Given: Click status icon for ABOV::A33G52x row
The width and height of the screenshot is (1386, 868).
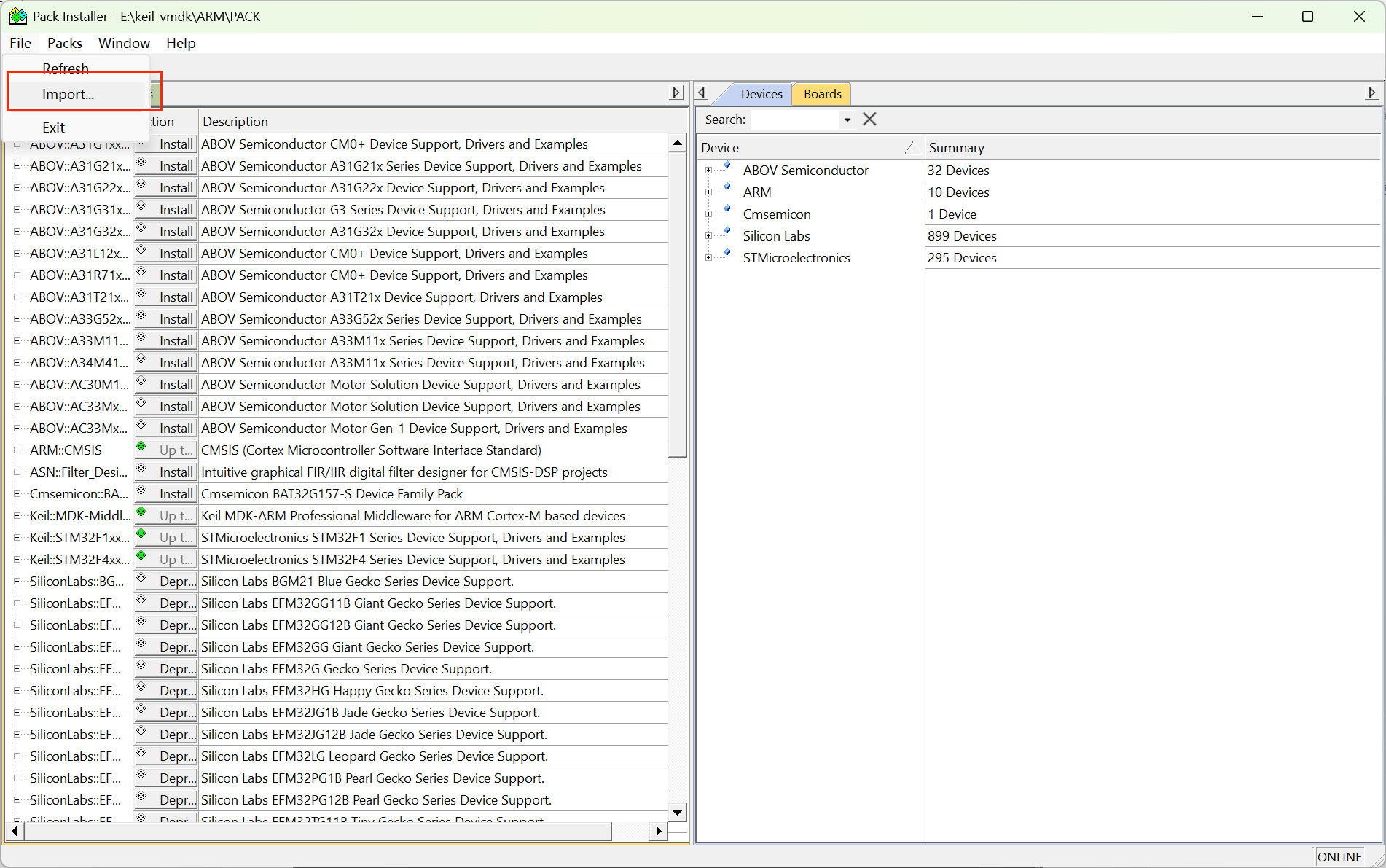Looking at the screenshot, I should pyautogui.click(x=141, y=316).
